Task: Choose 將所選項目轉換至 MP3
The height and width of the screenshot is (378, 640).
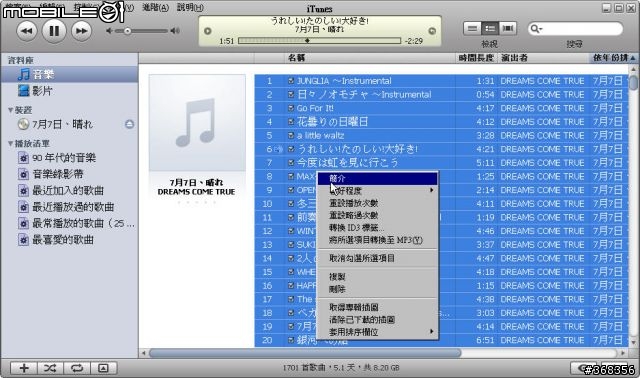Action: pos(378,240)
